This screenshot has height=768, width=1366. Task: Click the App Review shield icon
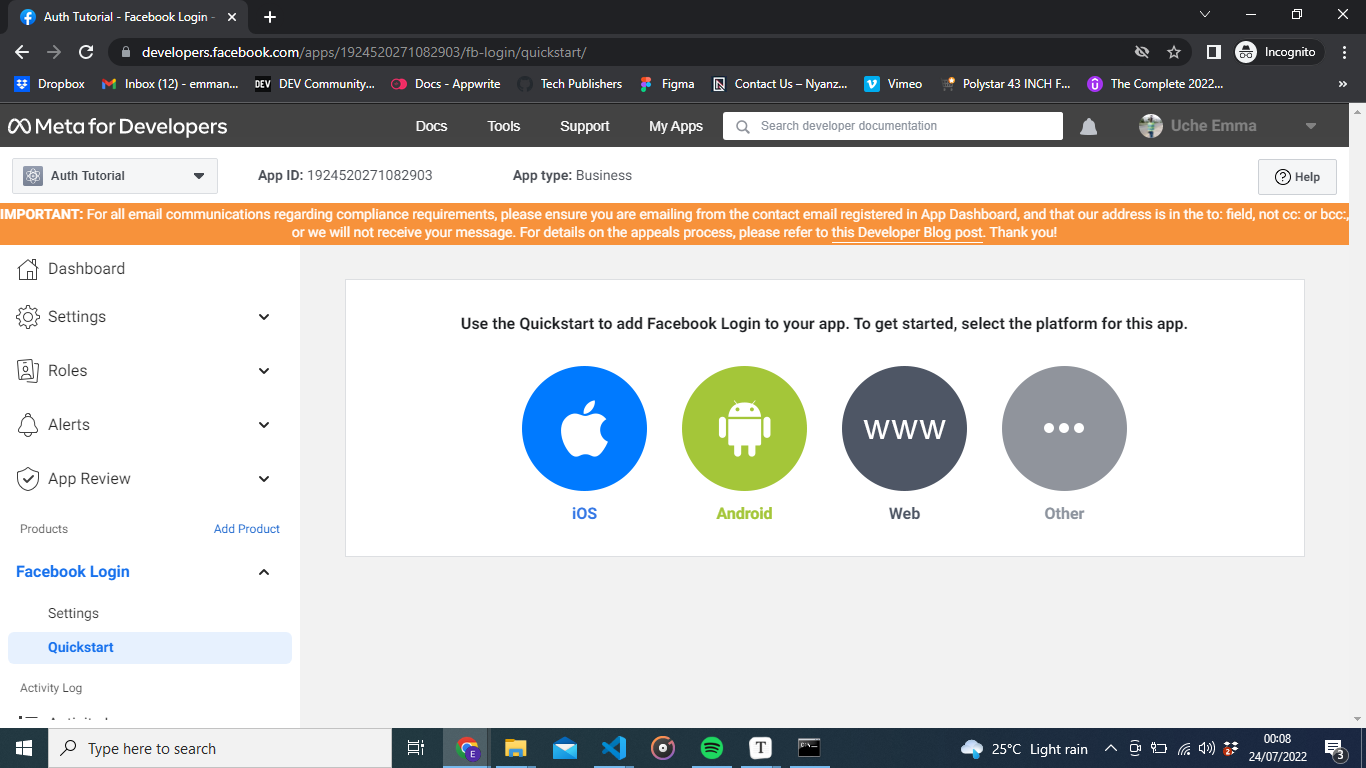(x=28, y=478)
